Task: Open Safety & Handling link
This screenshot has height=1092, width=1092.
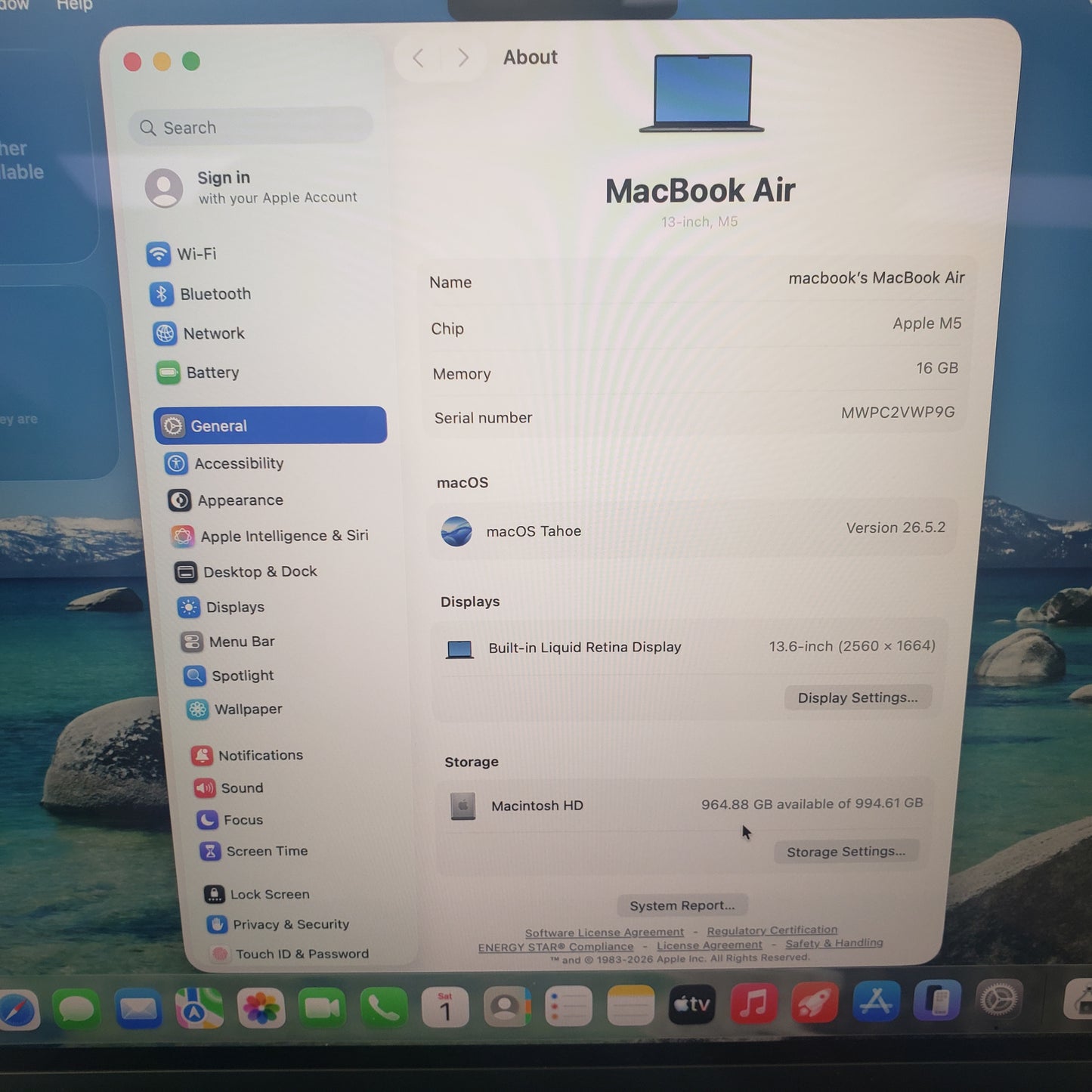Action: (834, 943)
